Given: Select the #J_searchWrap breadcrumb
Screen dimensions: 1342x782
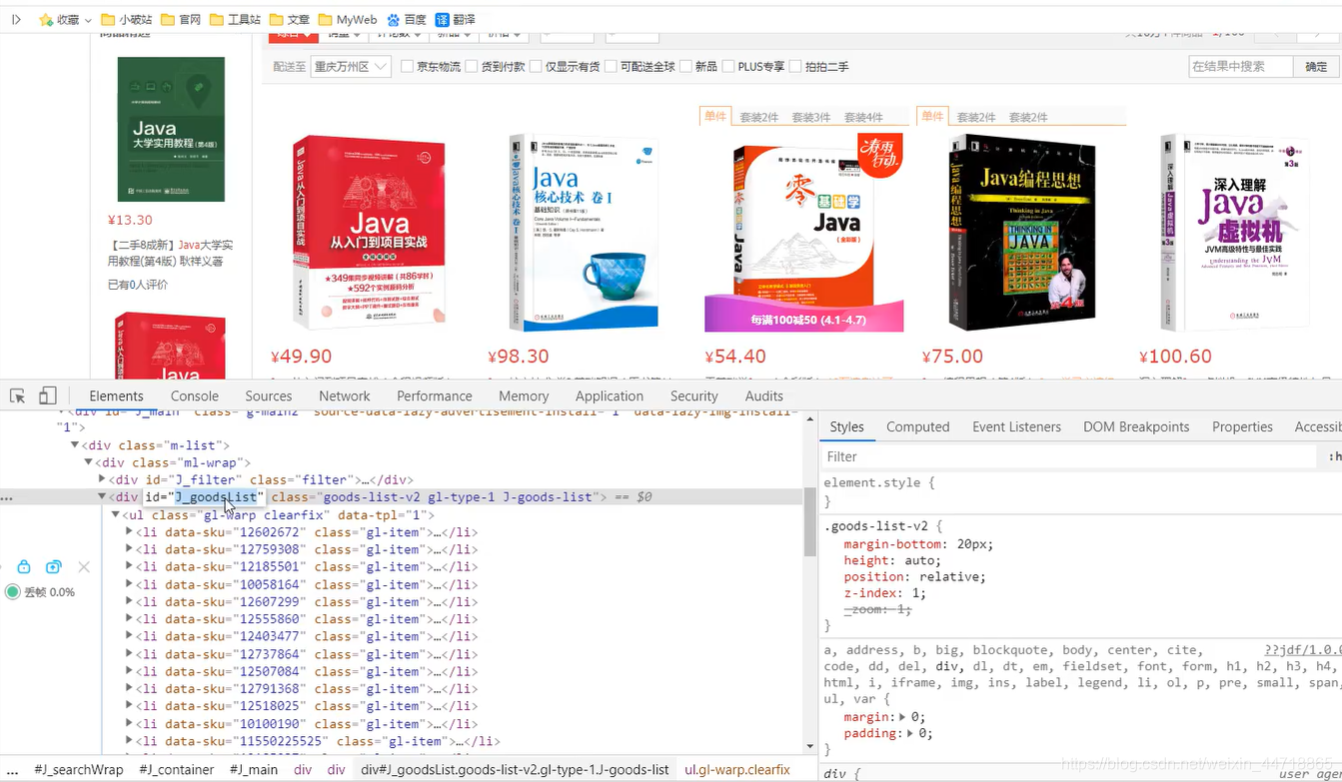Looking at the screenshot, I should [x=79, y=770].
